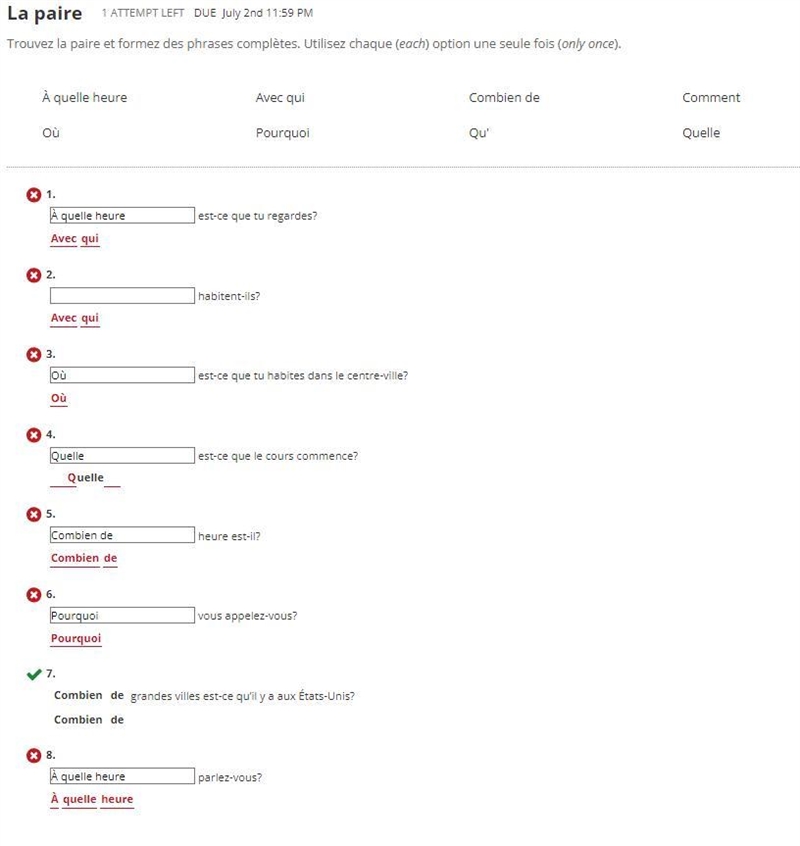Click the answer field before 'vous appelez-vous?'
This screenshot has width=800, height=846.
click(x=122, y=616)
